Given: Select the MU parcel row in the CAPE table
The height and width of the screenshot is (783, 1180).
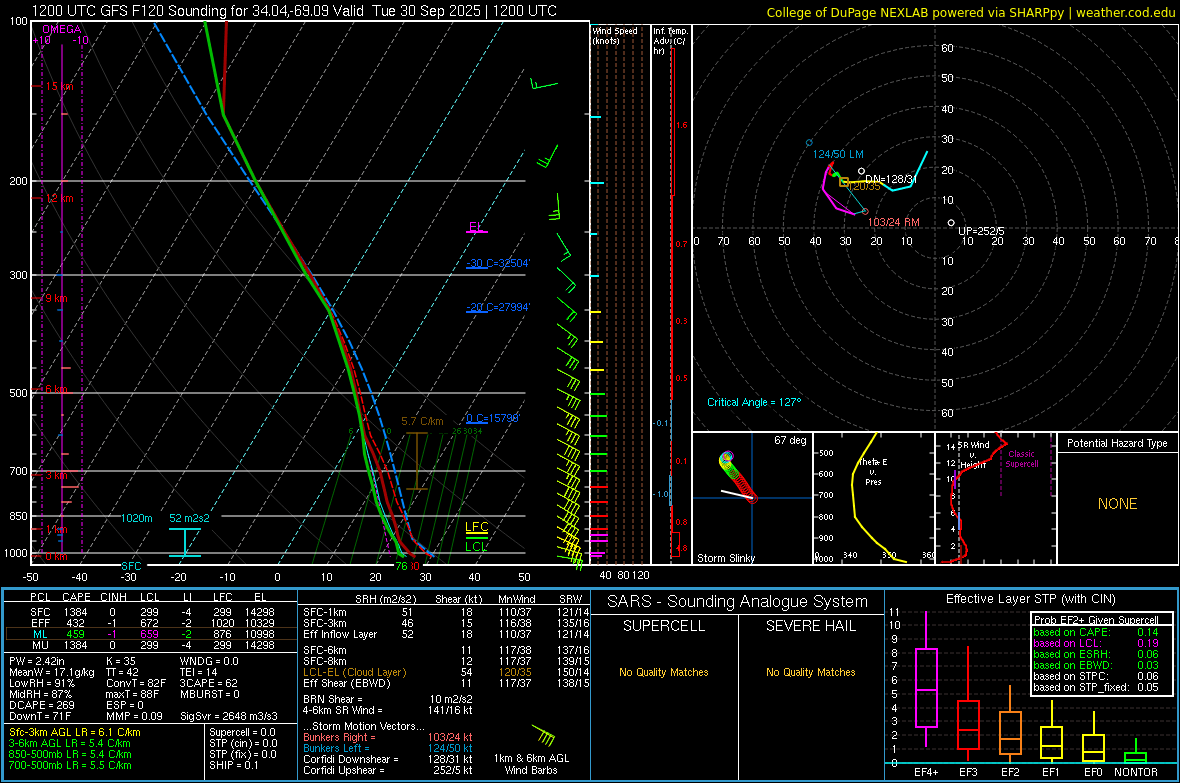Looking at the screenshot, I should coord(152,644).
